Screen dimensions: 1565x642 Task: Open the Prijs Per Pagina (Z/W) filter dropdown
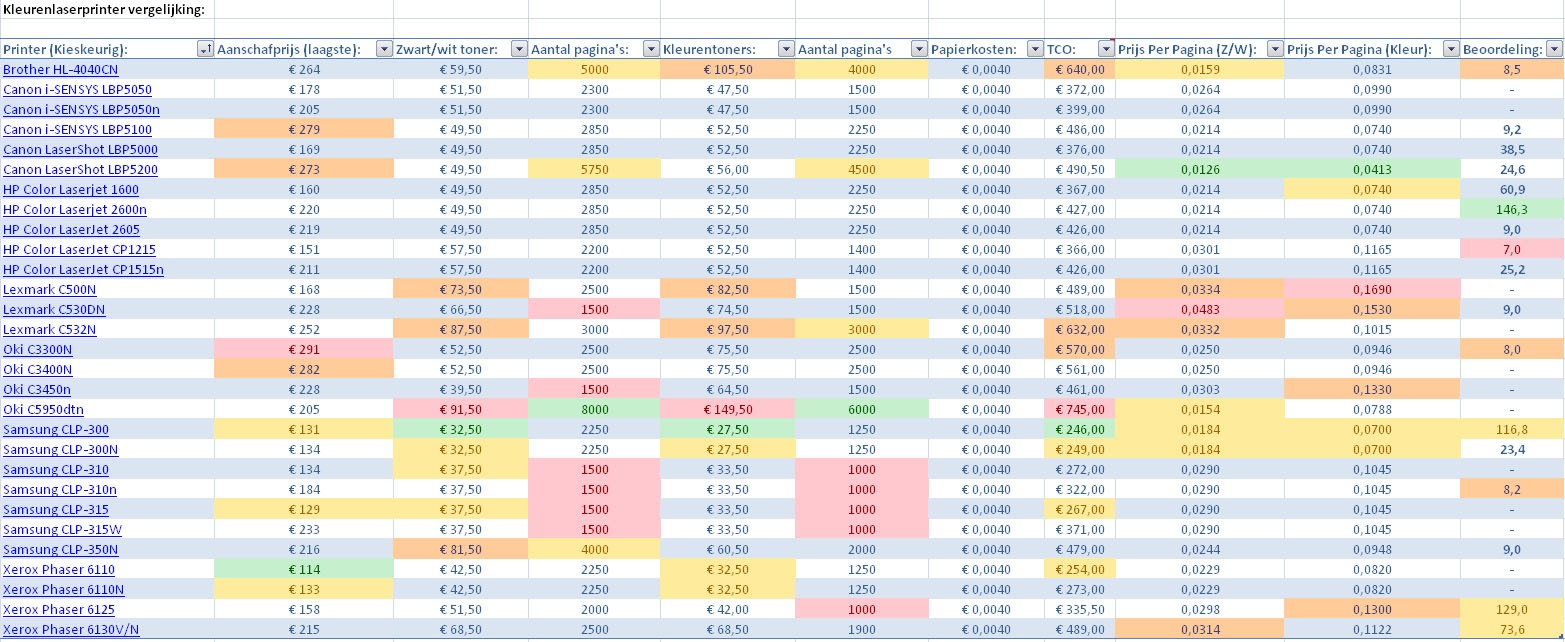pyautogui.click(x=1275, y=49)
